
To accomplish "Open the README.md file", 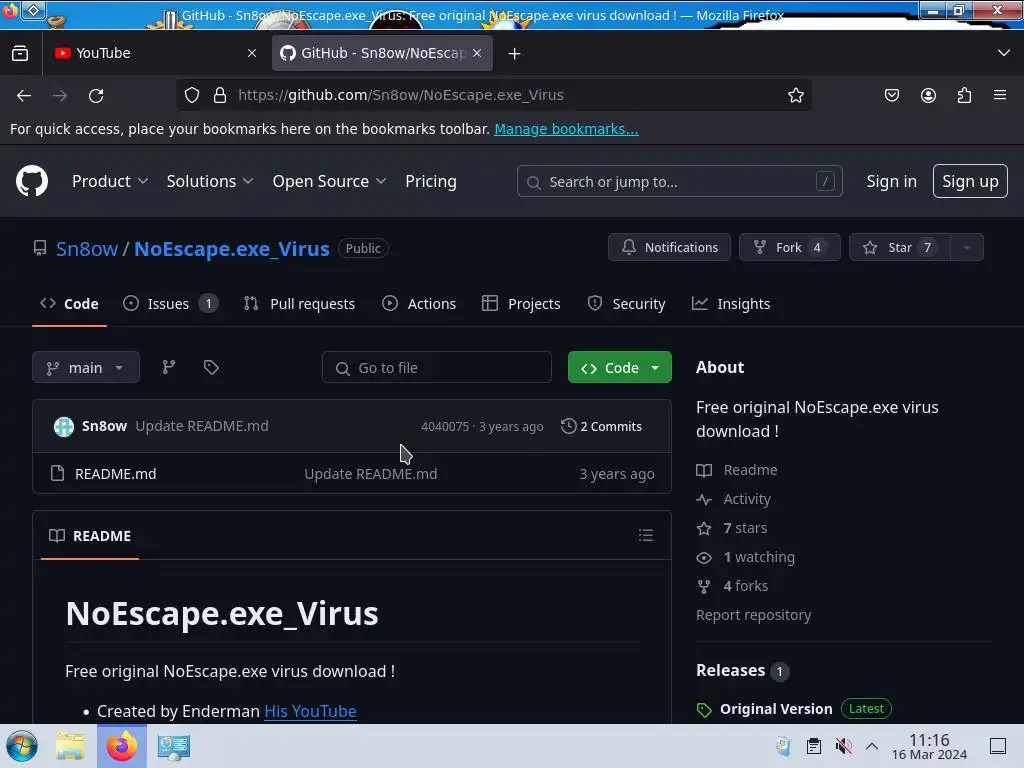I will tap(116, 474).
